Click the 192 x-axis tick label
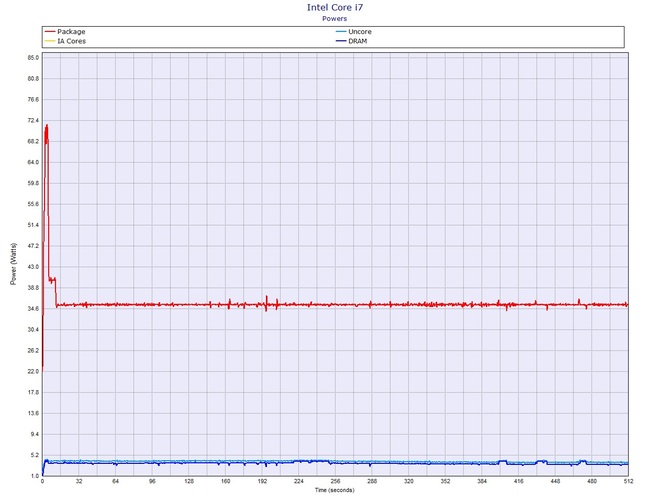 pyautogui.click(x=262, y=481)
